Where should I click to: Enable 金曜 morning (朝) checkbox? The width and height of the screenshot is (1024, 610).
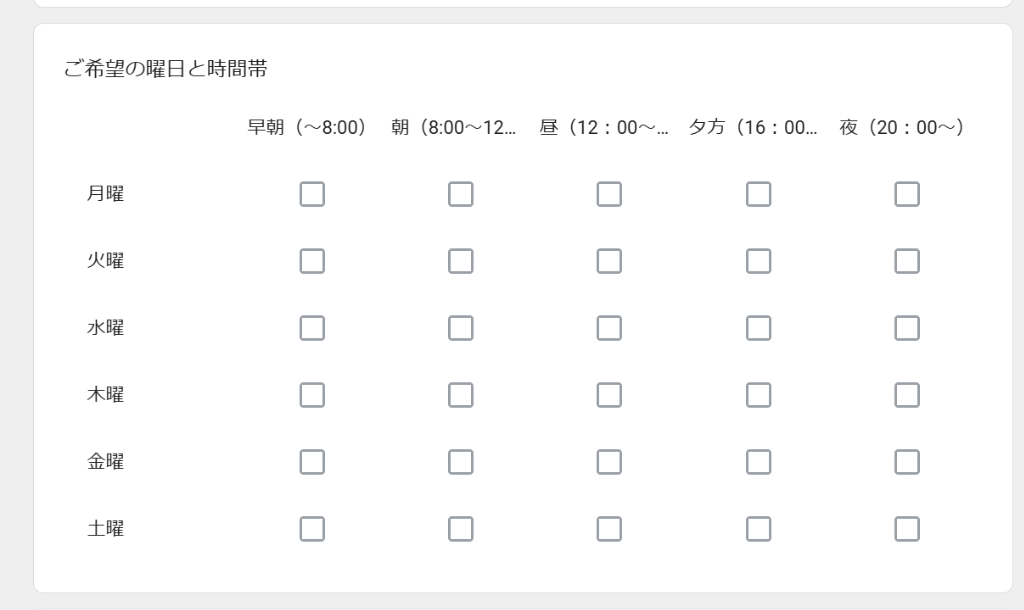(461, 462)
